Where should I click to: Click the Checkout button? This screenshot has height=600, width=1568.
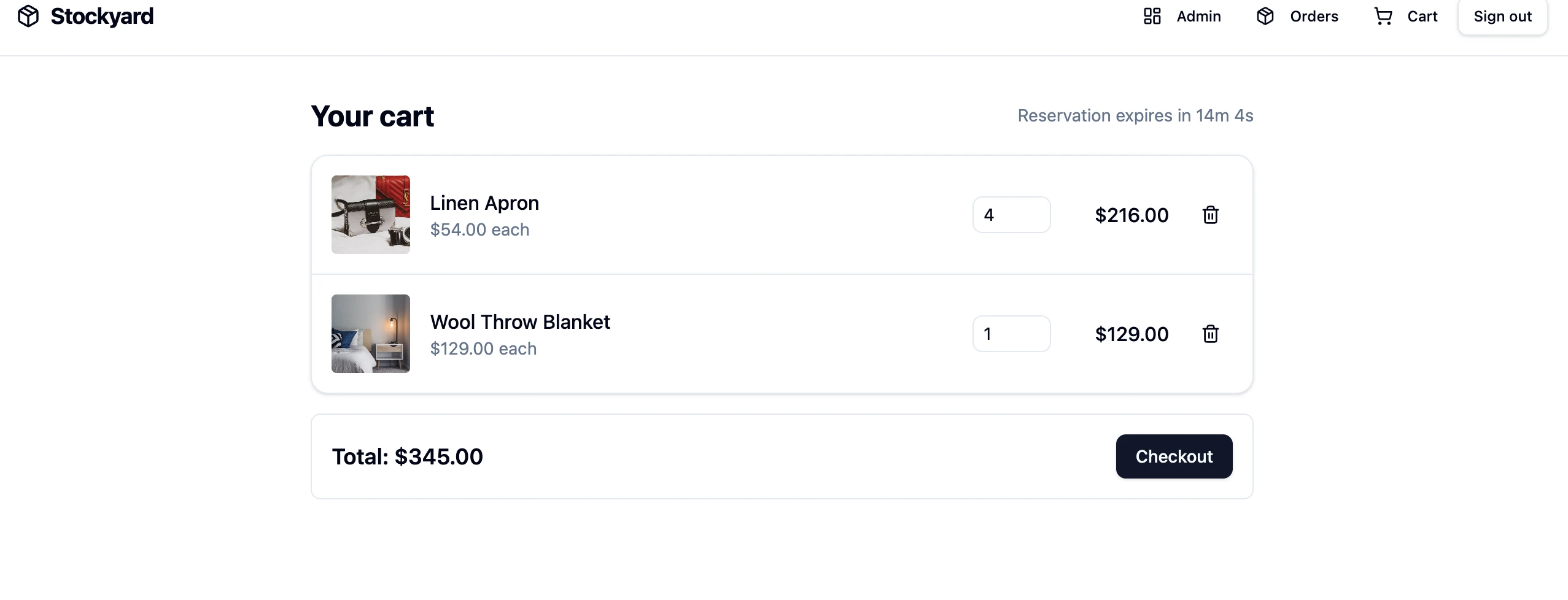point(1174,456)
